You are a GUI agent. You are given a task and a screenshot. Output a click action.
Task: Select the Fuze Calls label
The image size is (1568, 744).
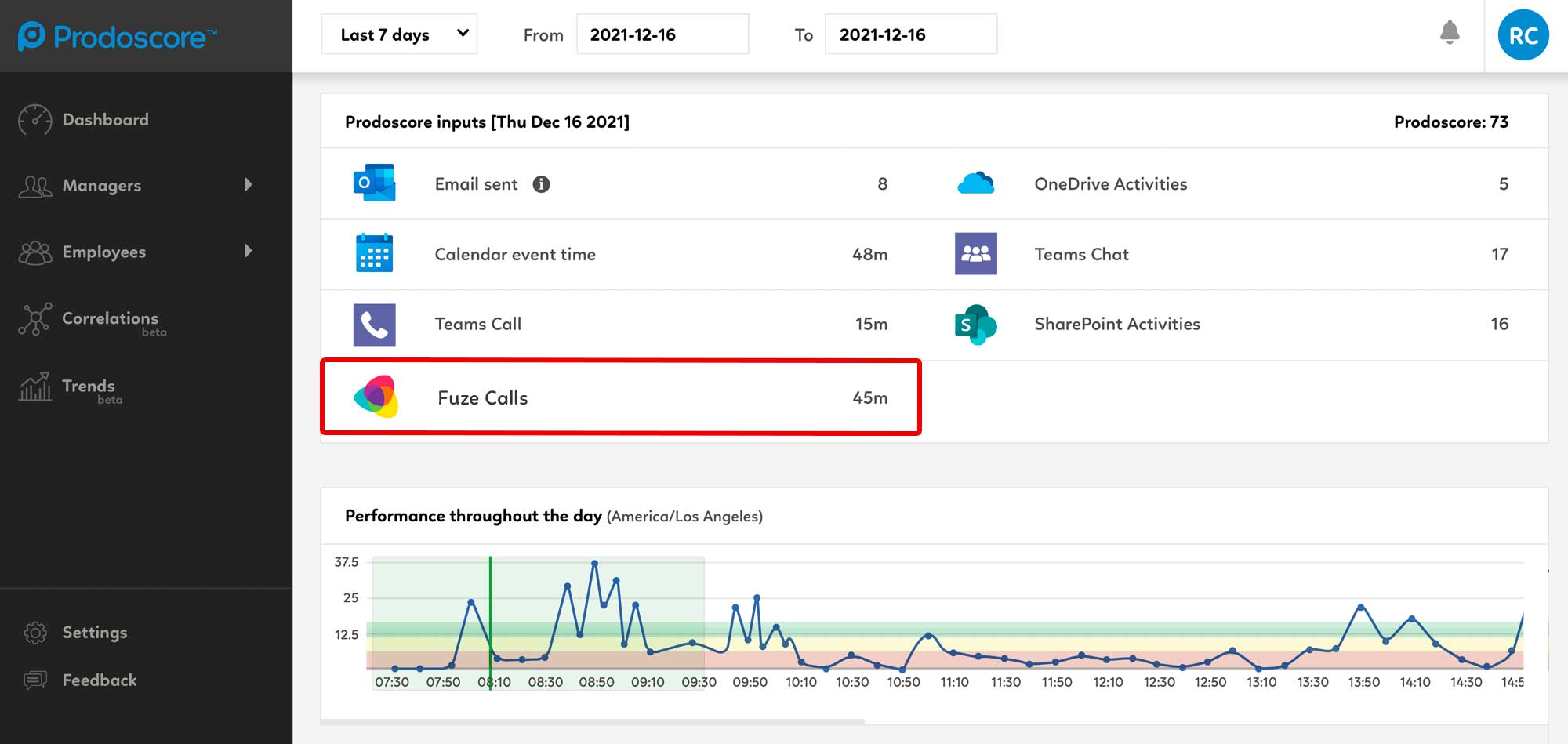tap(482, 397)
